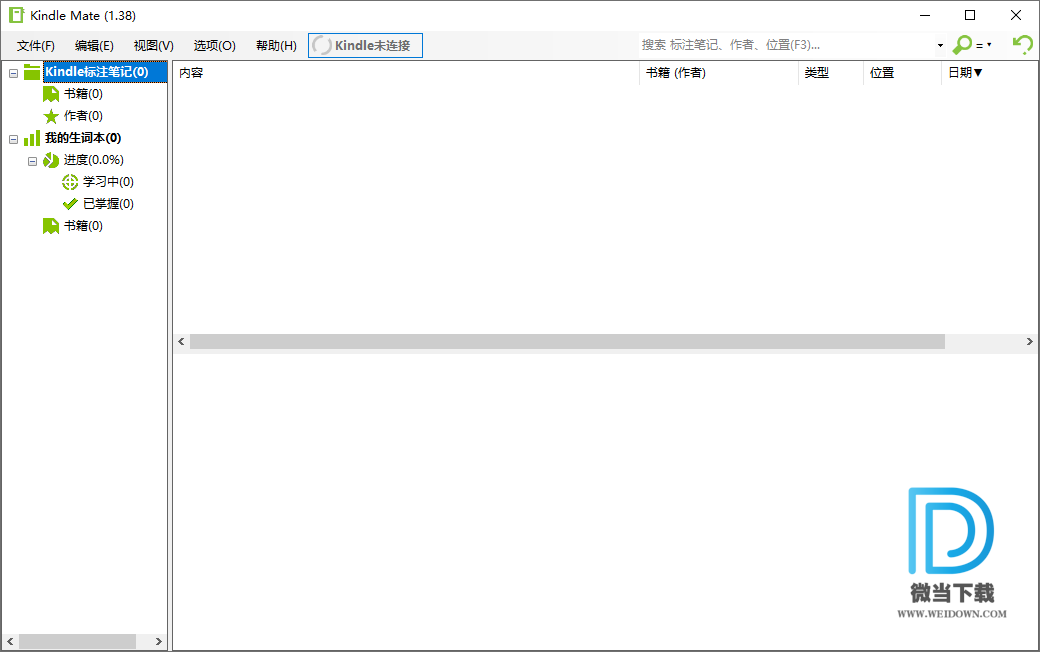Collapse the 我的生词本 tree node
The image size is (1040, 652).
[x=13, y=139]
